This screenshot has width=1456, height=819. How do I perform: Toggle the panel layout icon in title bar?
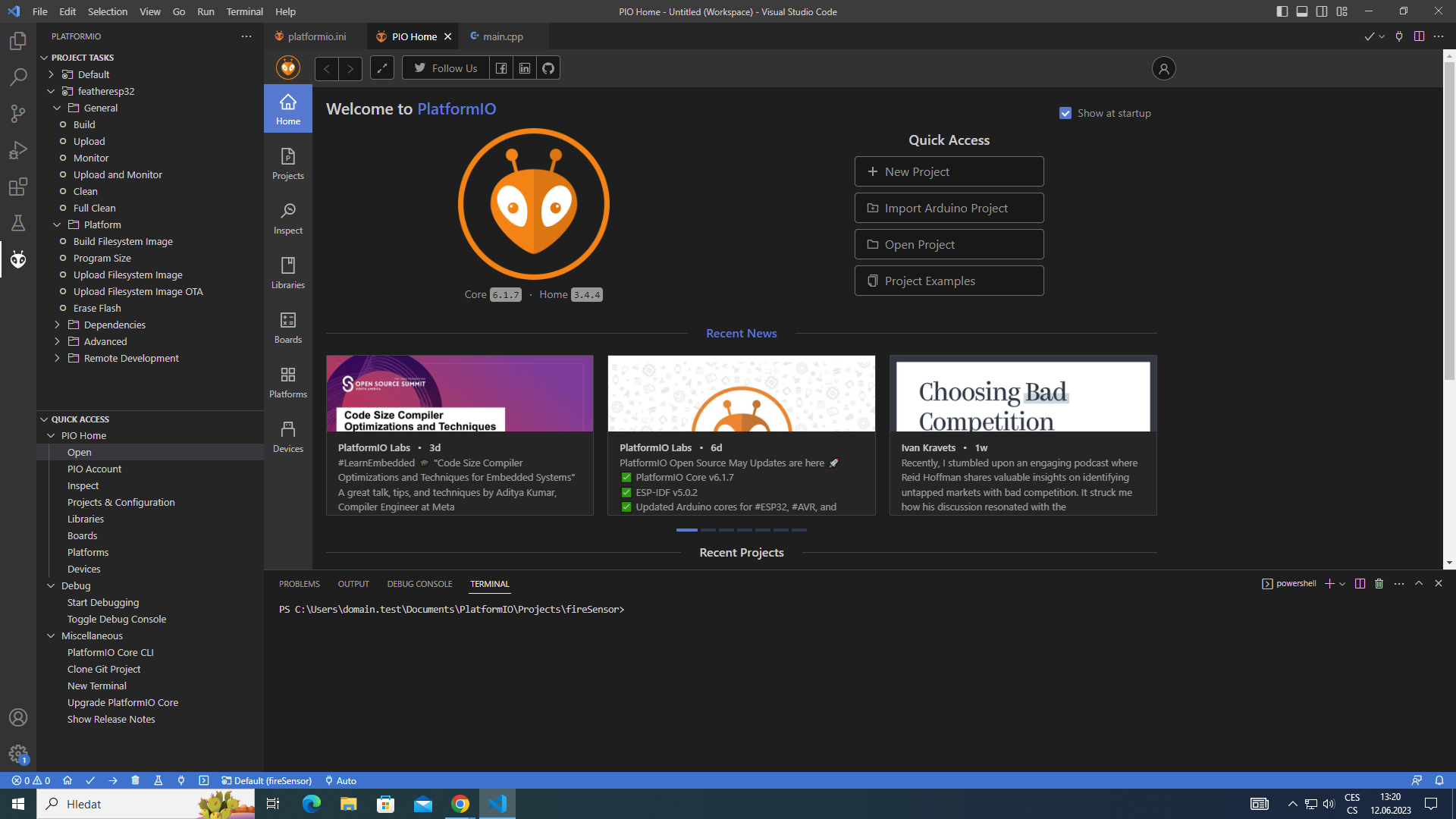tap(1302, 11)
